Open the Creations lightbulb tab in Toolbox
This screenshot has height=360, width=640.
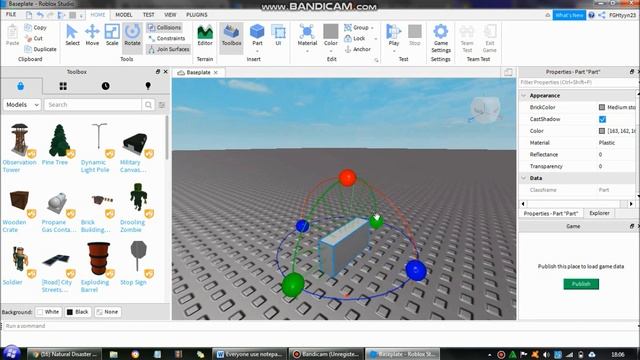point(148,86)
